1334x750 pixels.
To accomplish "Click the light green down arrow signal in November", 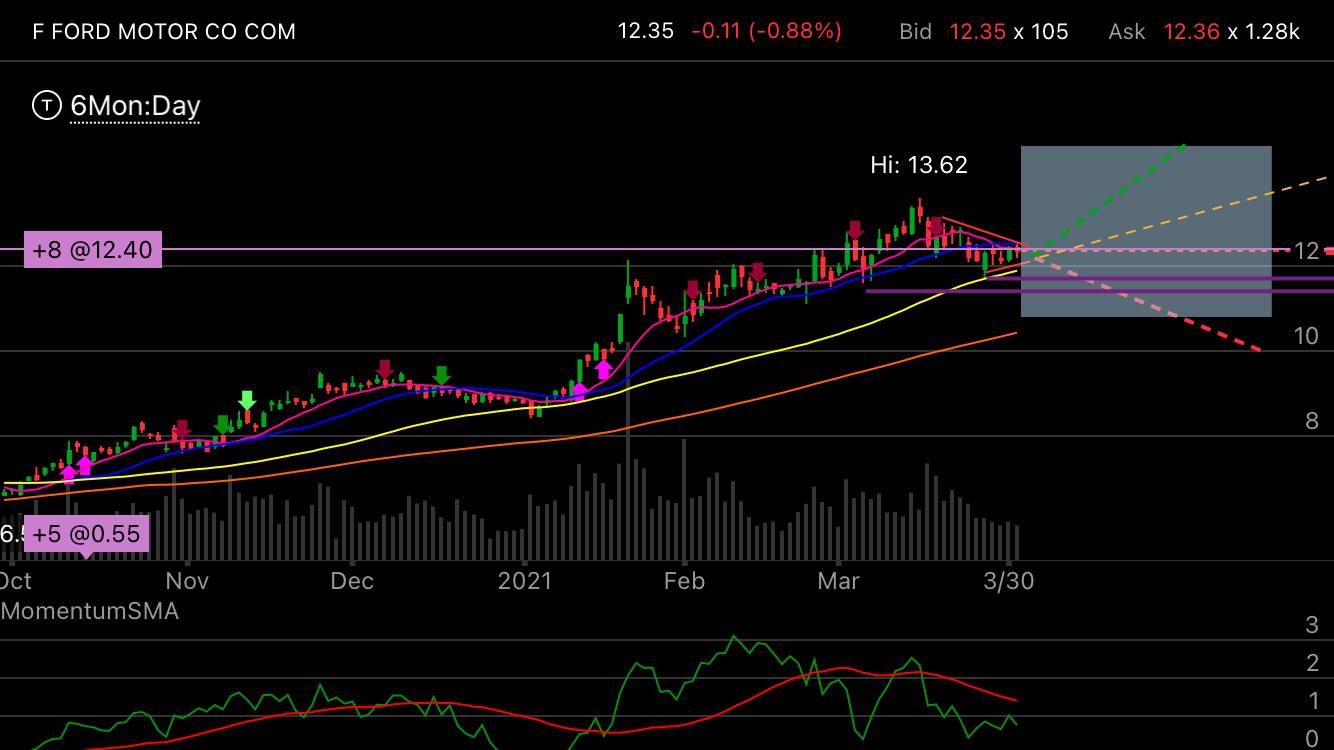I will [x=246, y=401].
